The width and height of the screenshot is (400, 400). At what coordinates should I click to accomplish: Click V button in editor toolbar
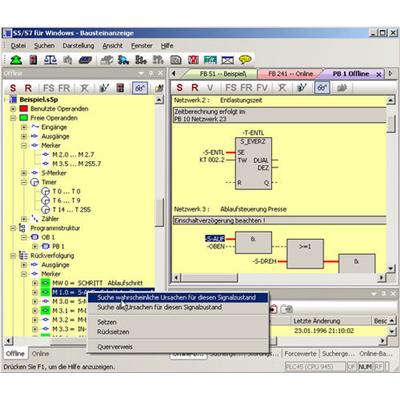pos(210,88)
